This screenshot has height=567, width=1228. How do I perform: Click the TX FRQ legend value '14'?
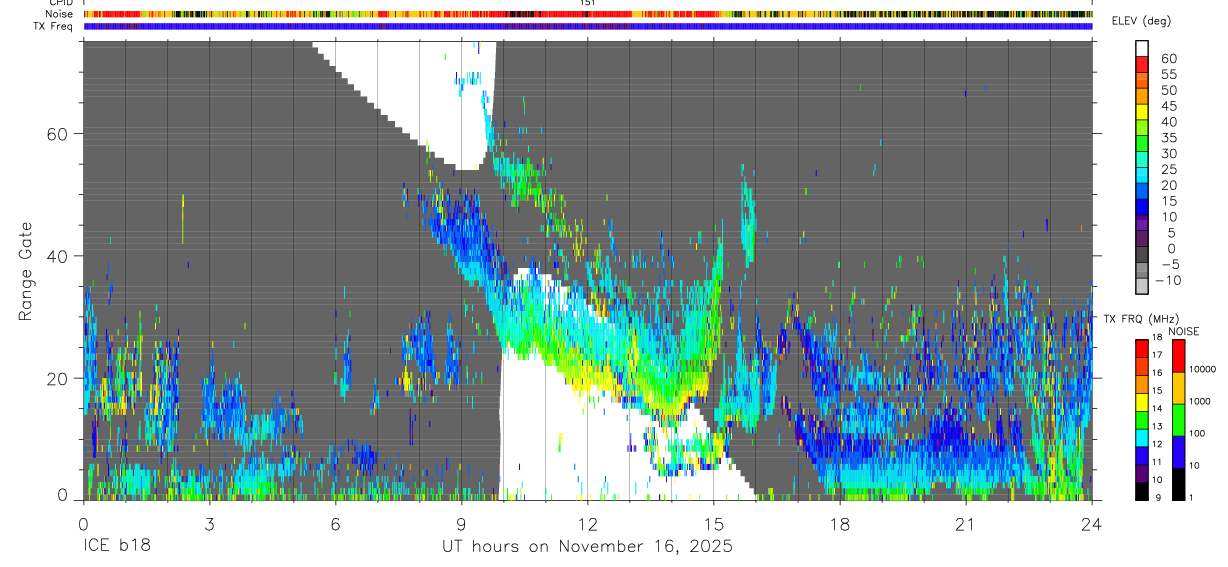pos(1156,408)
